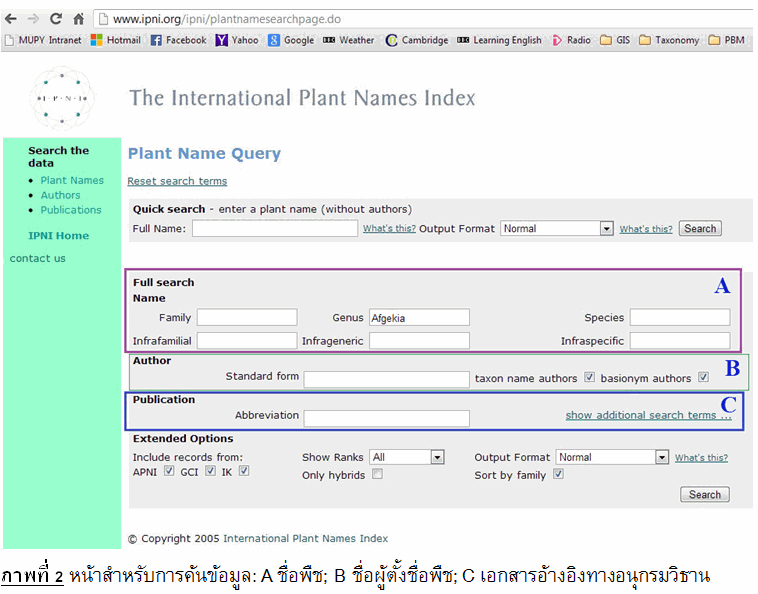
Task: Open the Hotmail bookmark
Action: coord(116,40)
